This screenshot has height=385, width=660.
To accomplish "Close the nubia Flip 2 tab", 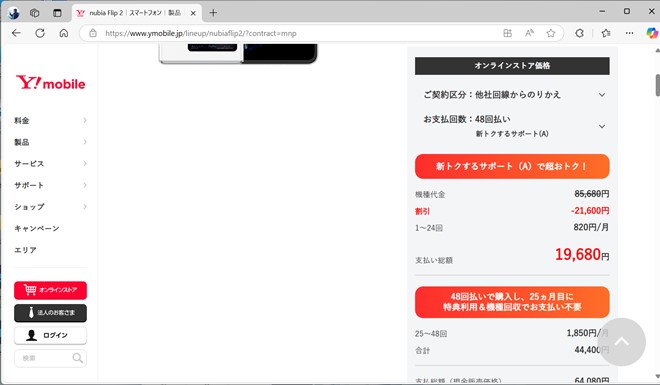I will 193,13.
